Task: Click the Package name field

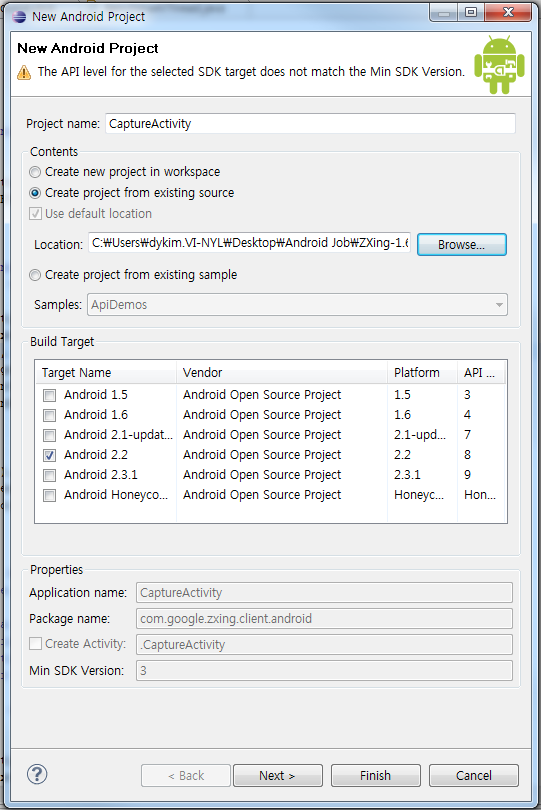Action: point(324,618)
